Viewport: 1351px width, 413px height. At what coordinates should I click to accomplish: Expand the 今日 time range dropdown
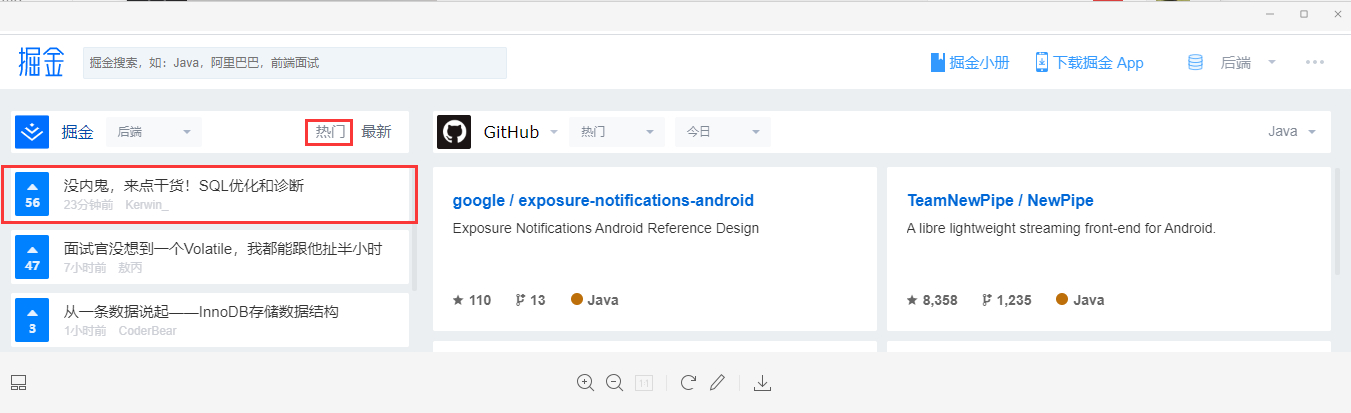(723, 132)
